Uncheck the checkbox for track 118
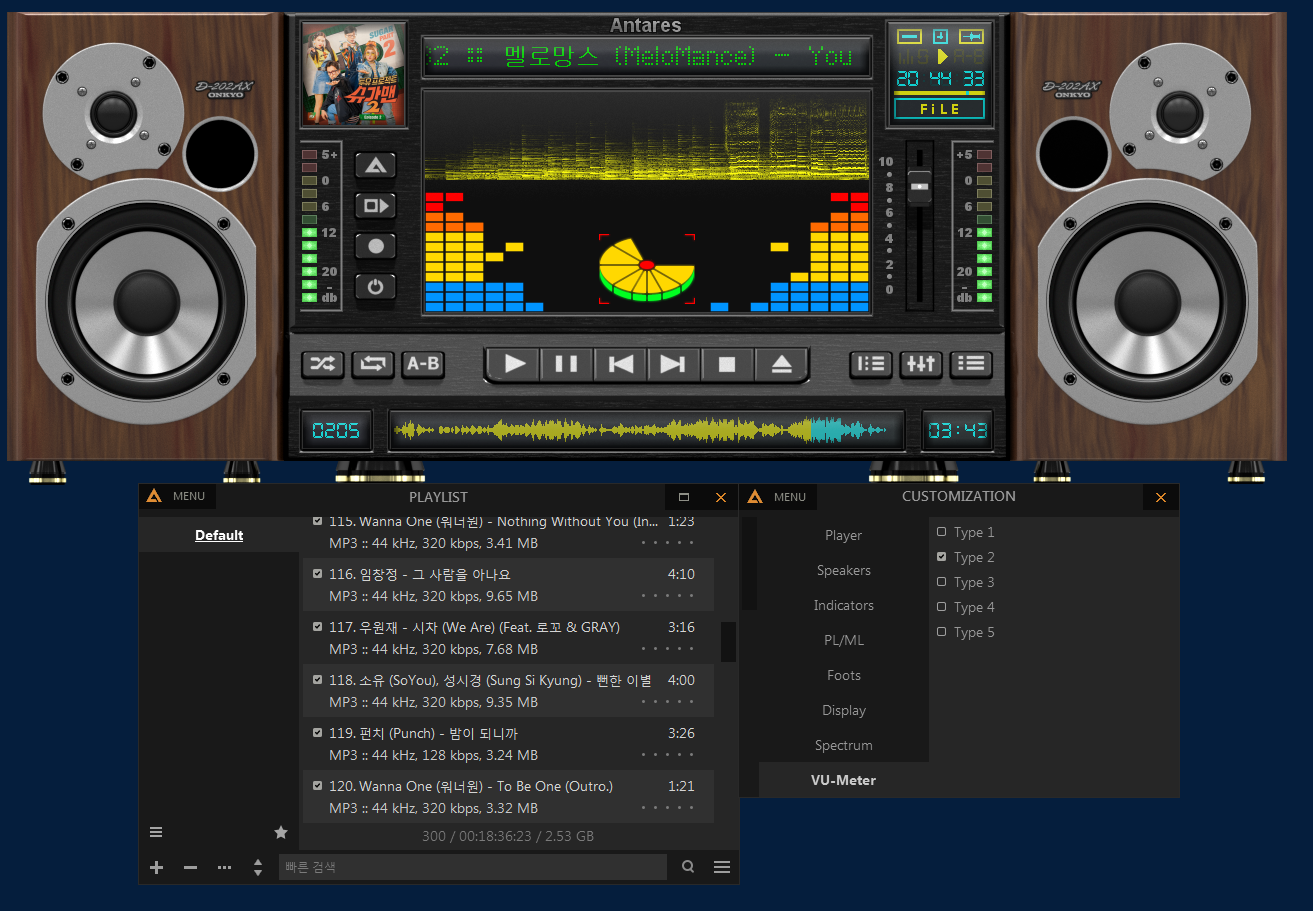 coord(318,680)
